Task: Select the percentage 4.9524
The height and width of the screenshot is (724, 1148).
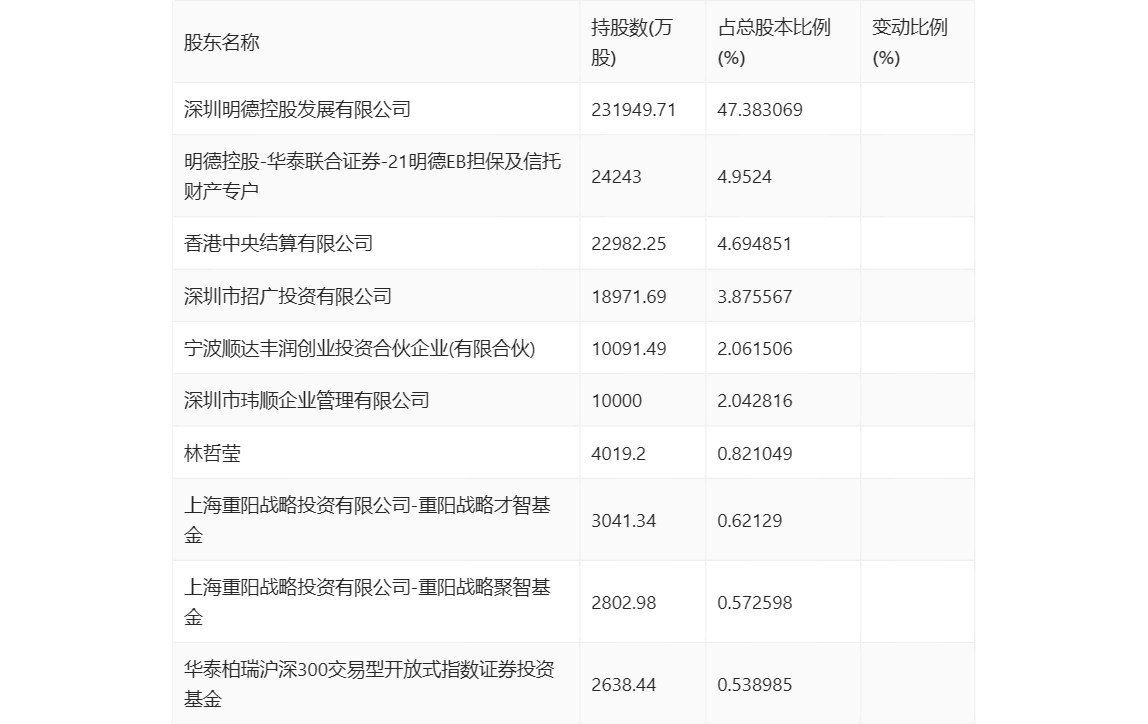Action: 745,176
